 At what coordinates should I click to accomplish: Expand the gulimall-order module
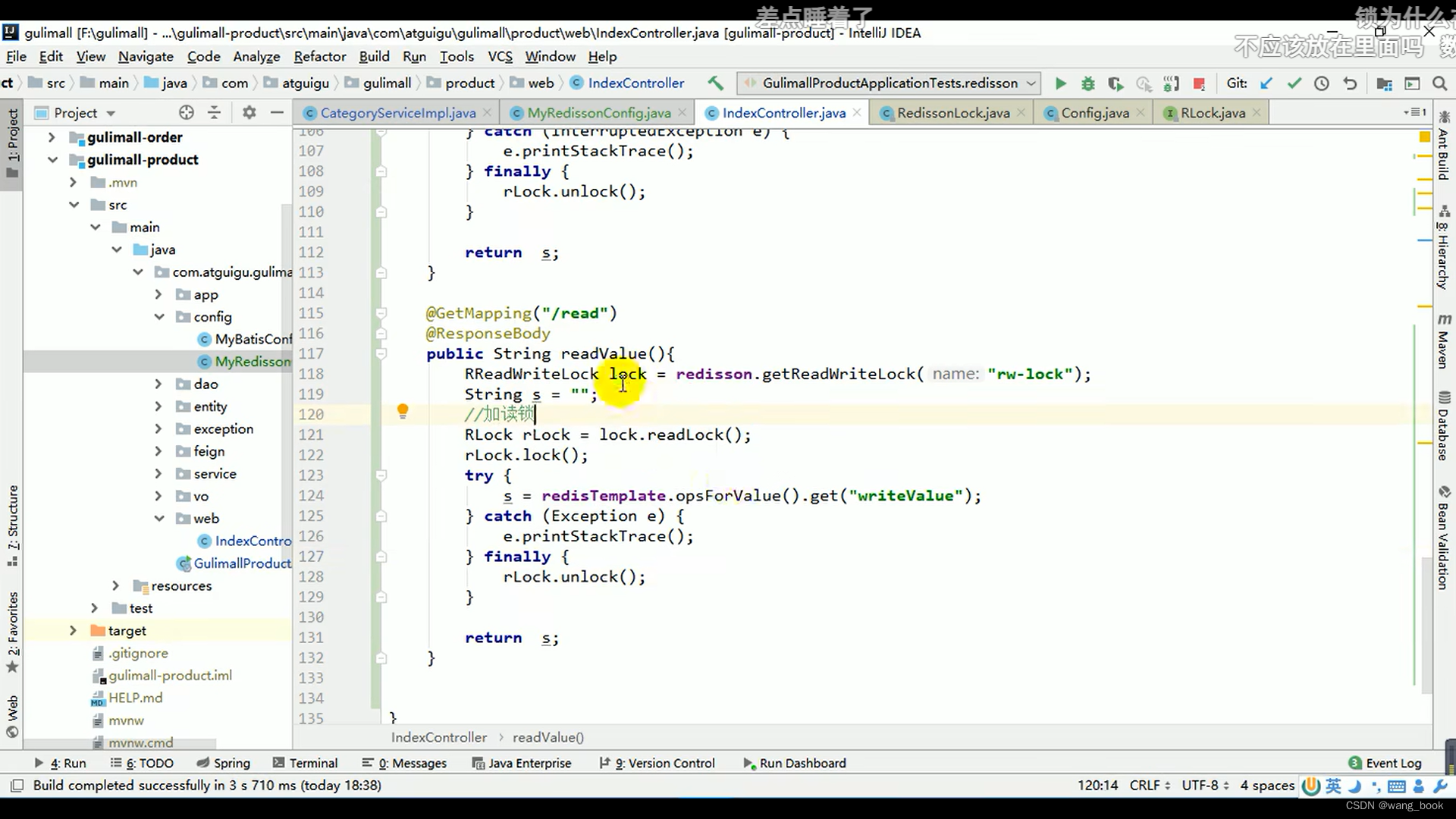click(52, 137)
